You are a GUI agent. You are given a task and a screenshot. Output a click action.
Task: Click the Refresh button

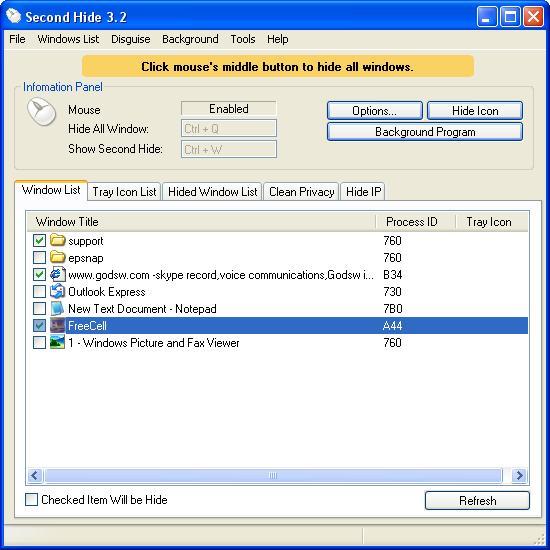click(477, 501)
